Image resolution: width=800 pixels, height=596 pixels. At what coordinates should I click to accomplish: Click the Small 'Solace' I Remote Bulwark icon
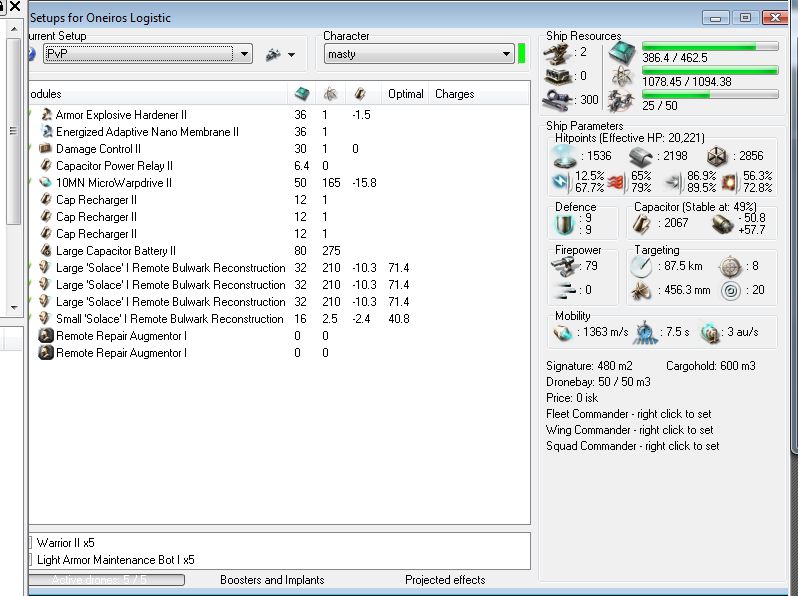pos(45,318)
